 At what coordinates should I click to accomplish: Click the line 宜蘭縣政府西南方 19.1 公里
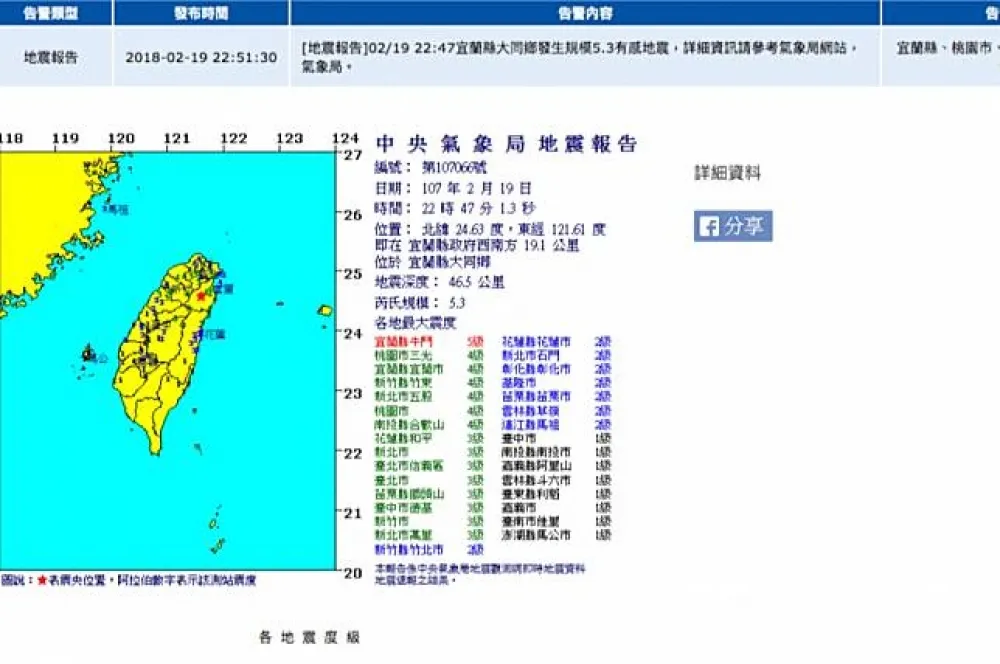point(477,246)
